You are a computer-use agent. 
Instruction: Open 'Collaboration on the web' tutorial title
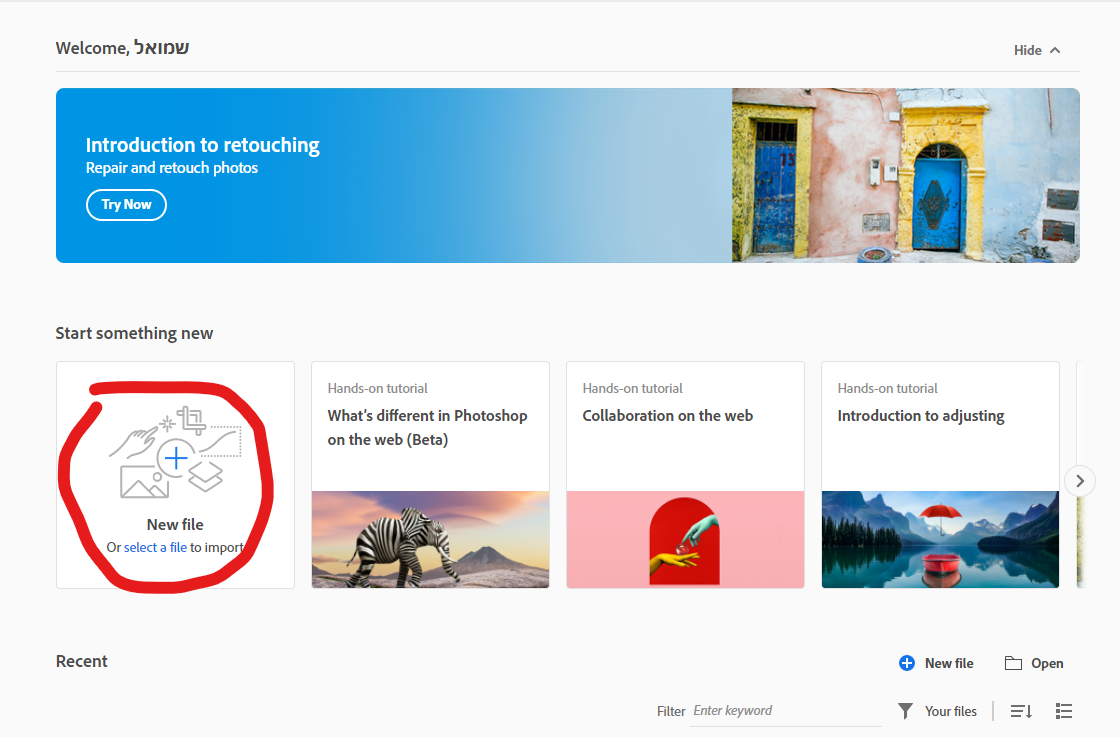[x=667, y=416]
